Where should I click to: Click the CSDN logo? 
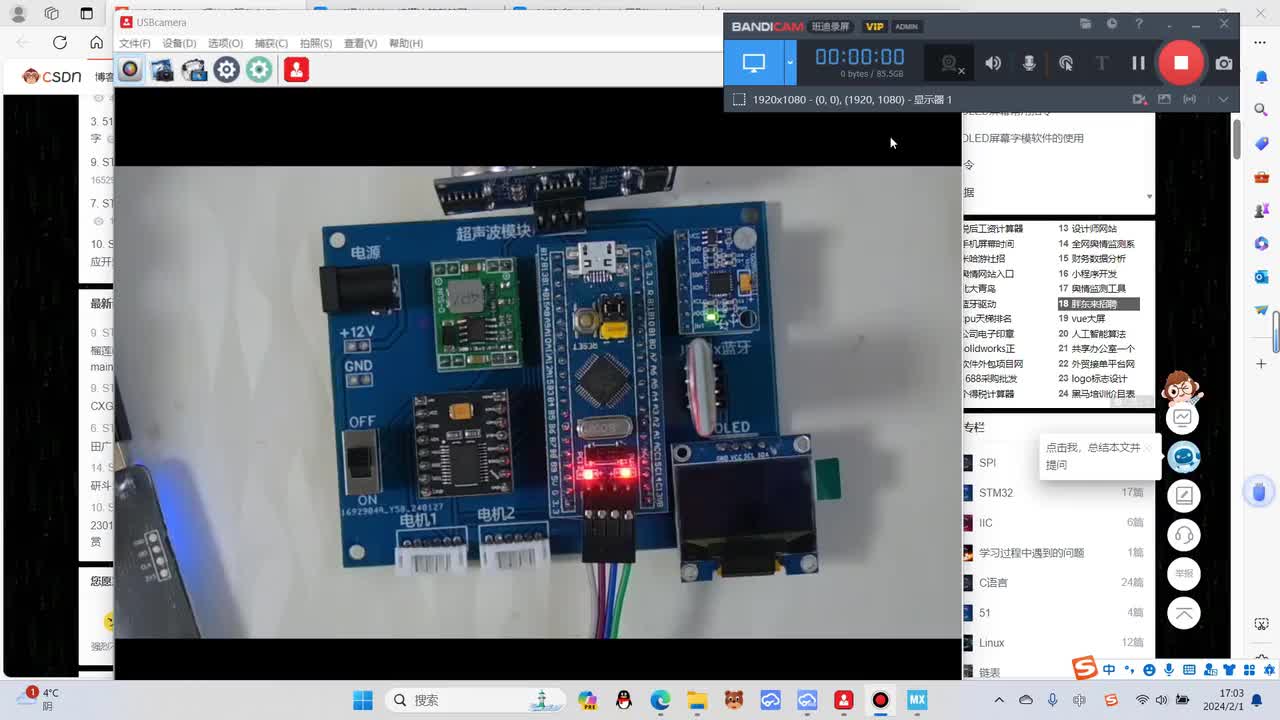51,76
